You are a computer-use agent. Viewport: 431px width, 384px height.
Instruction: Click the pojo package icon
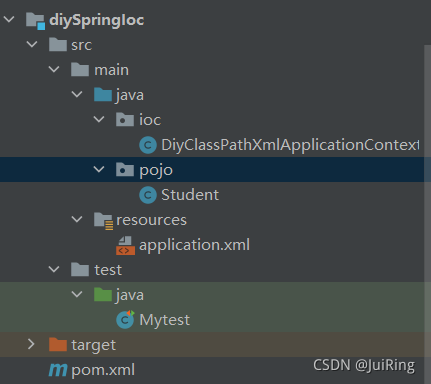[x=125, y=170]
